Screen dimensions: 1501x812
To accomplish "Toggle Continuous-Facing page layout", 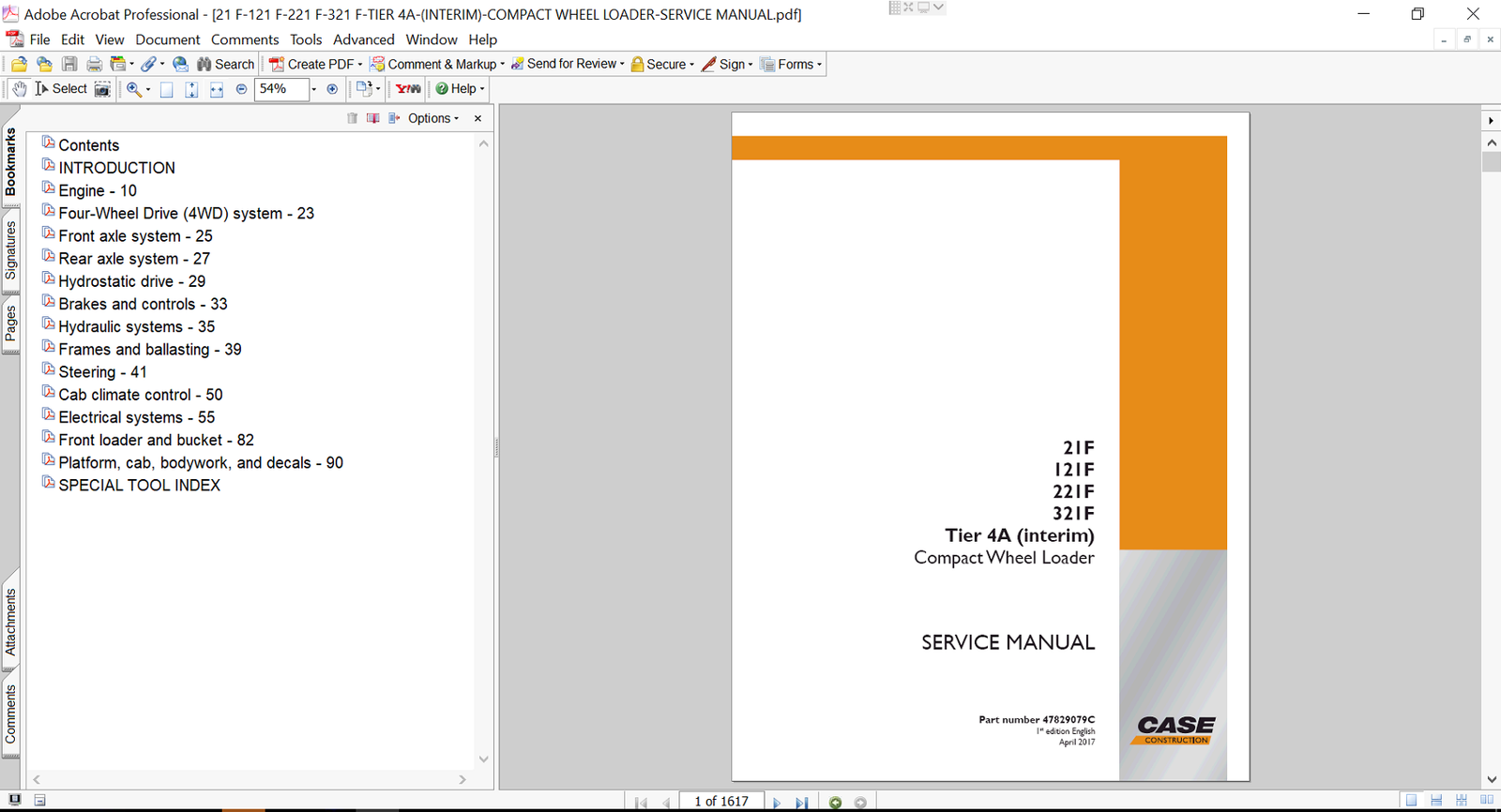I will pyautogui.click(x=1461, y=801).
